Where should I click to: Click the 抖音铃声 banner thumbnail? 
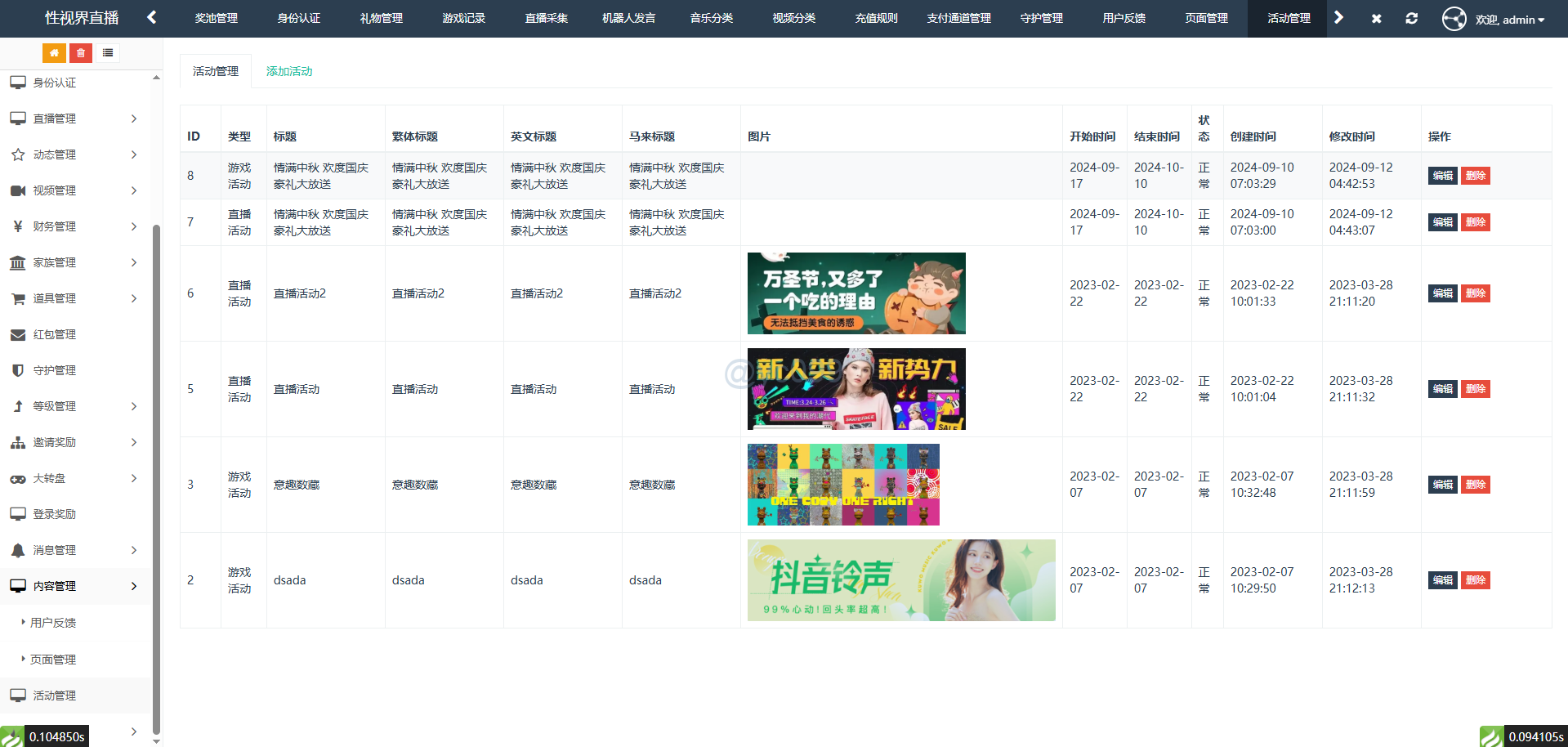point(900,580)
